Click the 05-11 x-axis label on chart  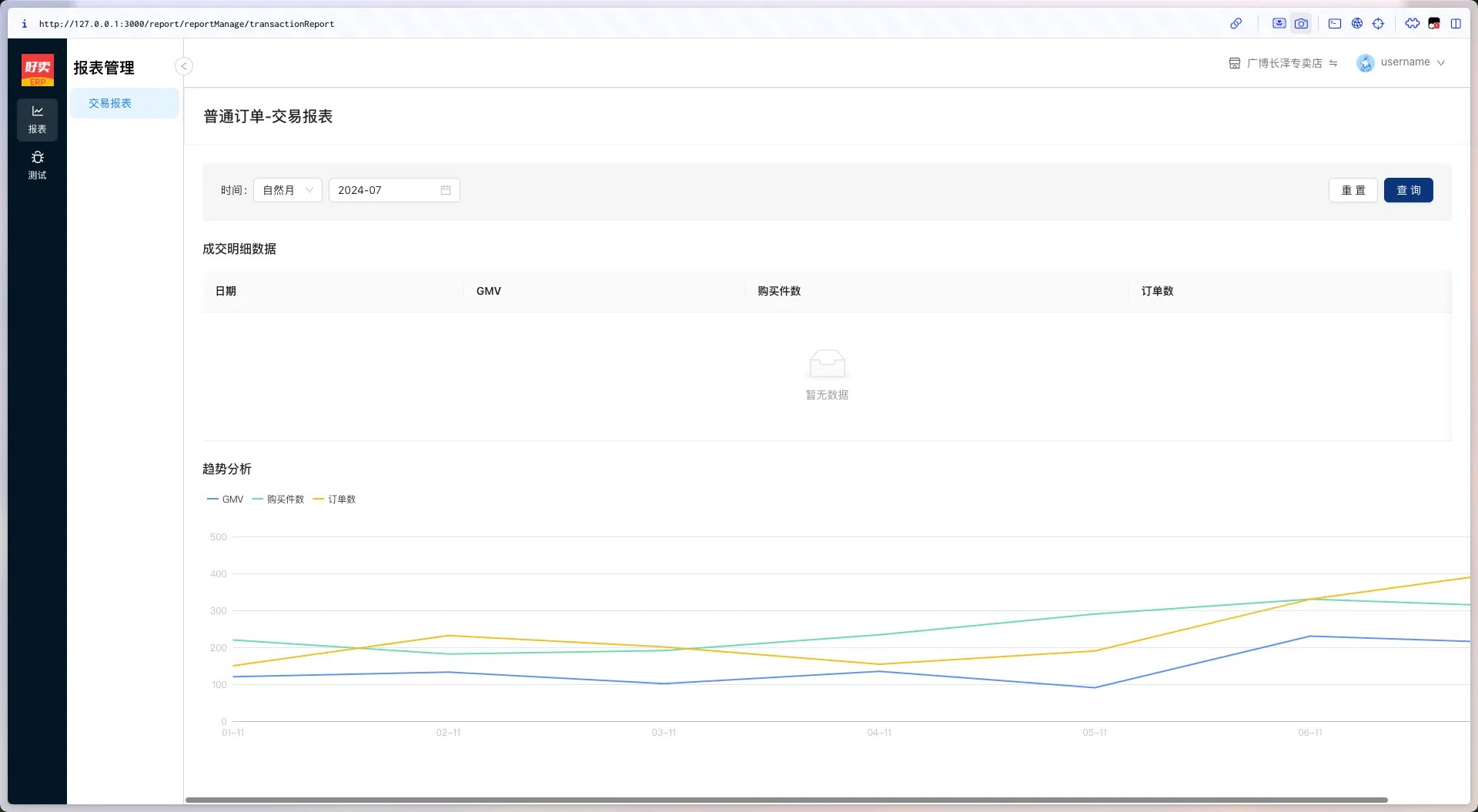click(x=1095, y=733)
